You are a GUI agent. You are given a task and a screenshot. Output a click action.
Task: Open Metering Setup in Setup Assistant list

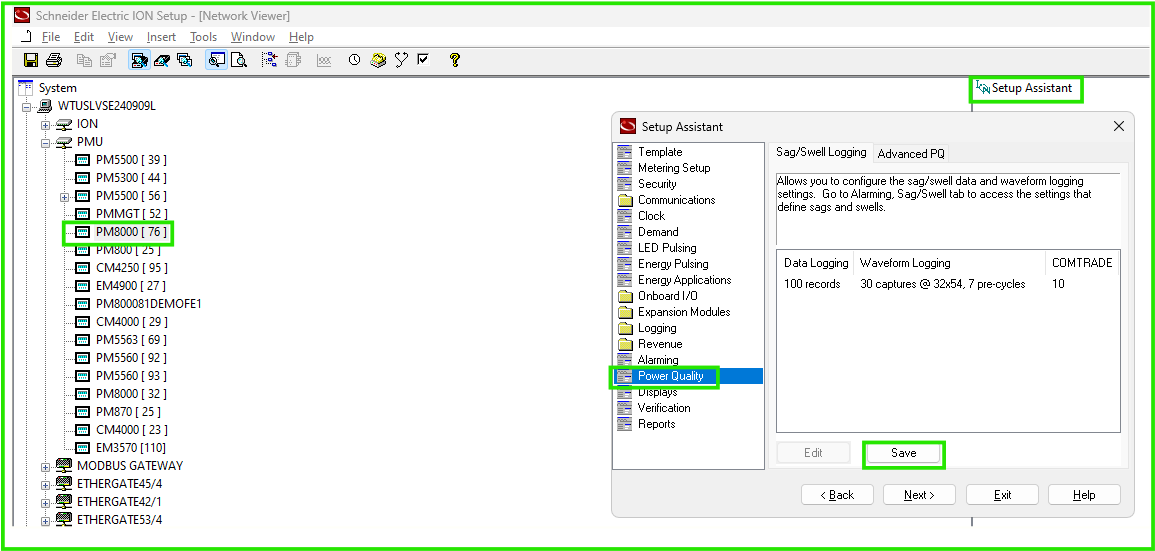[x=674, y=168]
